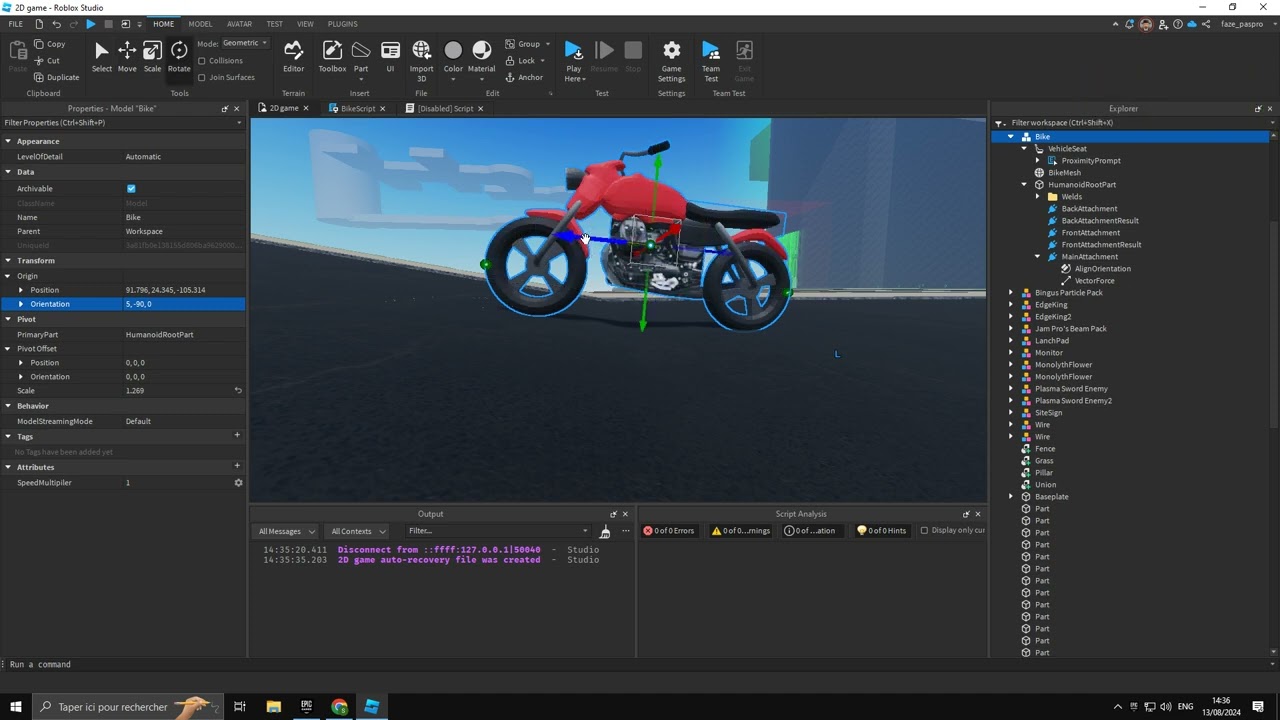Expand the Position property arrow under Origin
Image resolution: width=1280 pixels, height=720 pixels.
tap(21, 290)
